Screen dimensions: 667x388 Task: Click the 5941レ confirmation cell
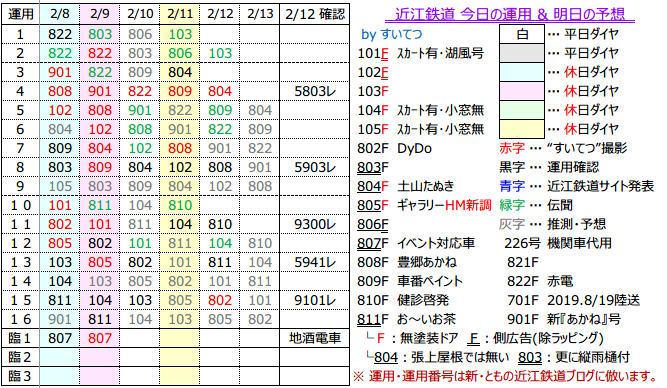click(x=315, y=262)
